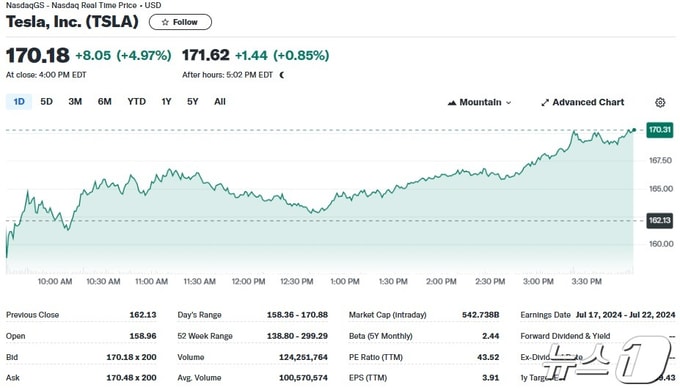Click the 170.31 current price label

coord(660,130)
